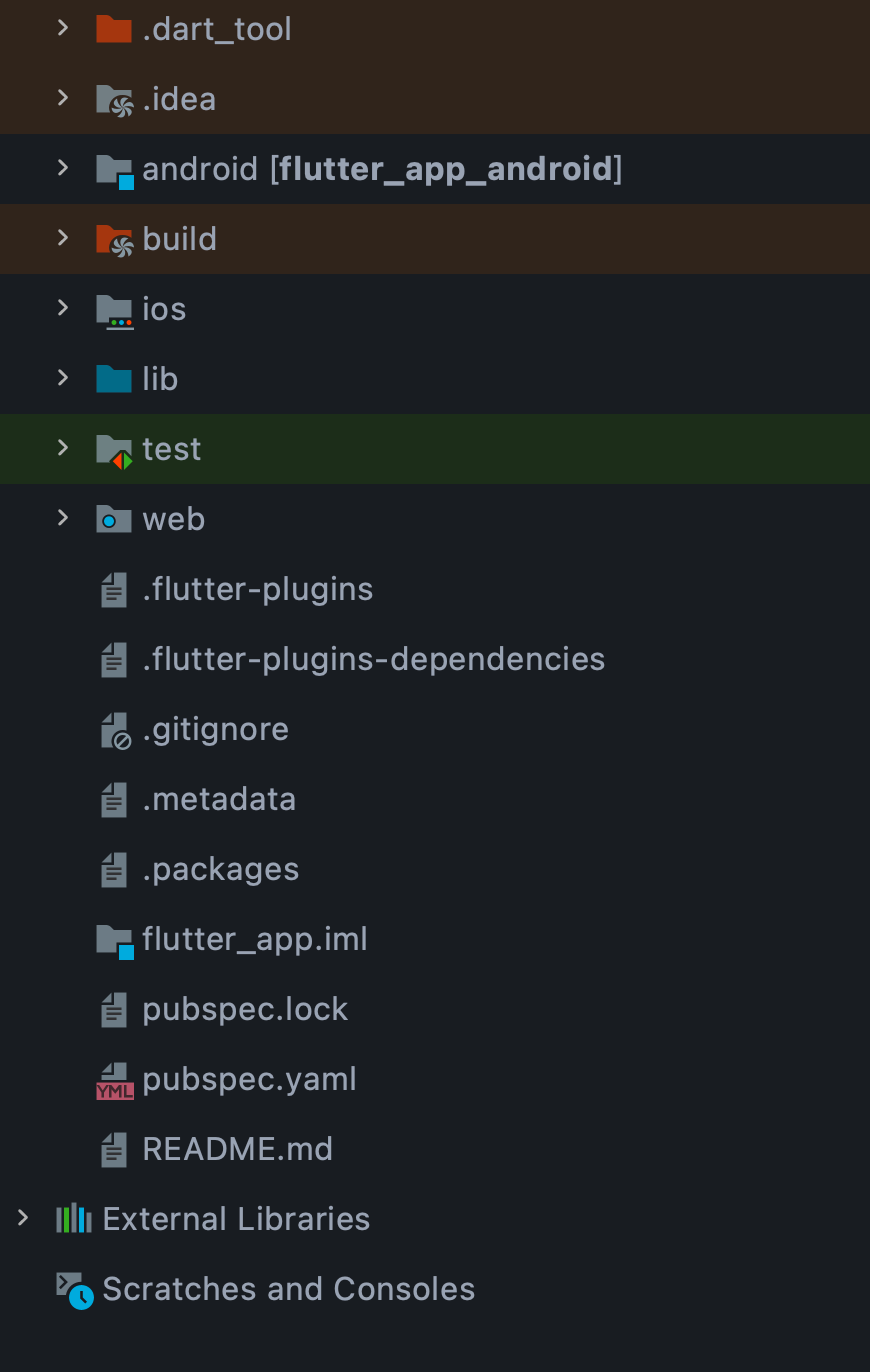
Task: Select the pubspec.lock file
Action: point(245,1009)
